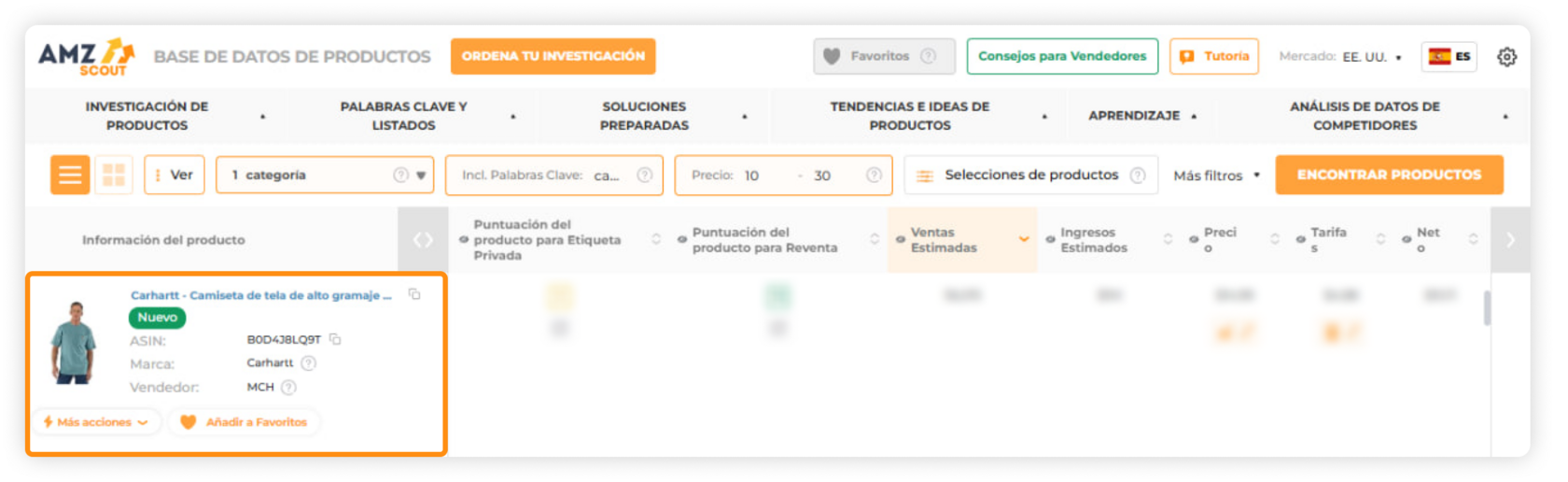Click help icon in Precio filter
This screenshot has height=482, width=1568.
pyautogui.click(x=874, y=175)
